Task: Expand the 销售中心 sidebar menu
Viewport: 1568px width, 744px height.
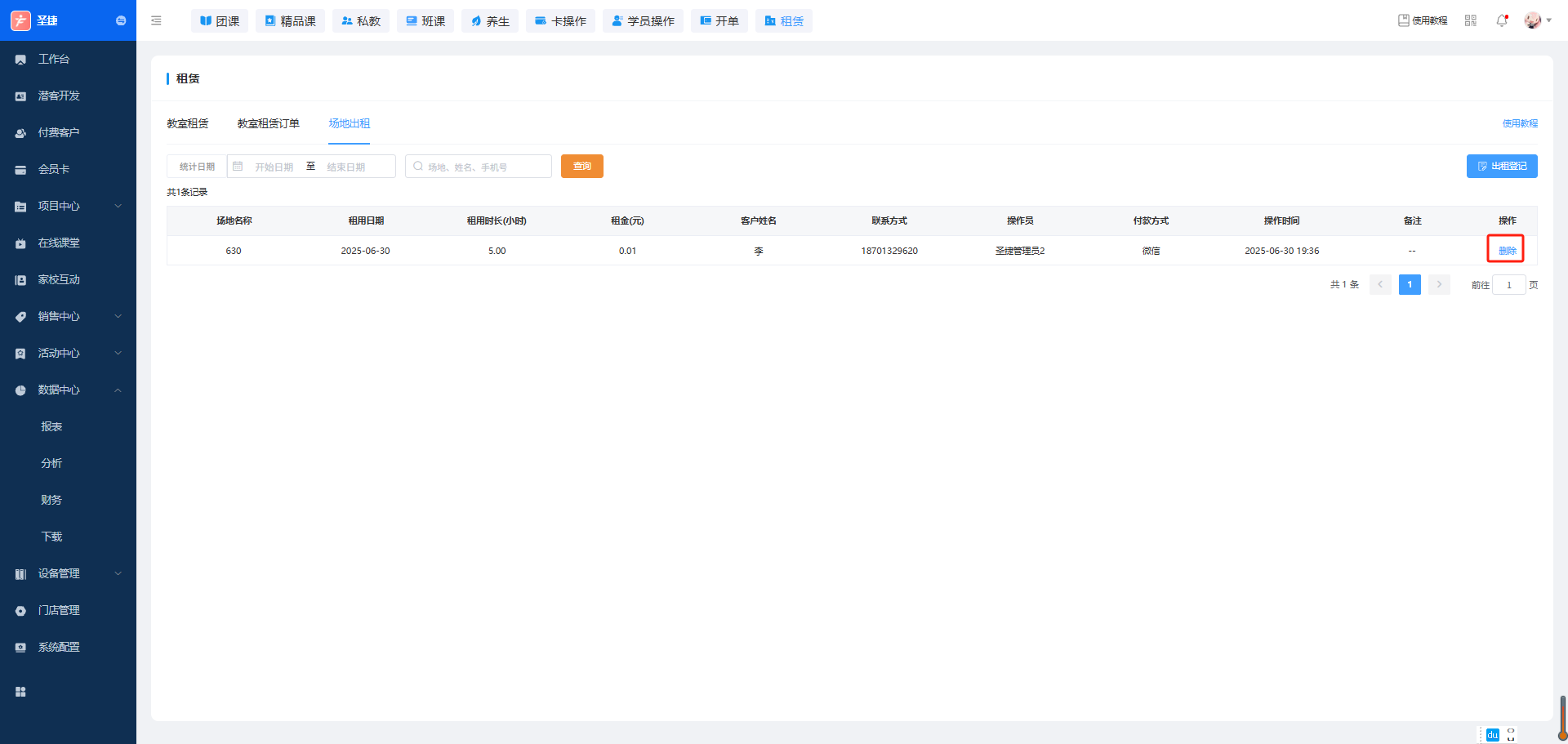Action: (68, 316)
